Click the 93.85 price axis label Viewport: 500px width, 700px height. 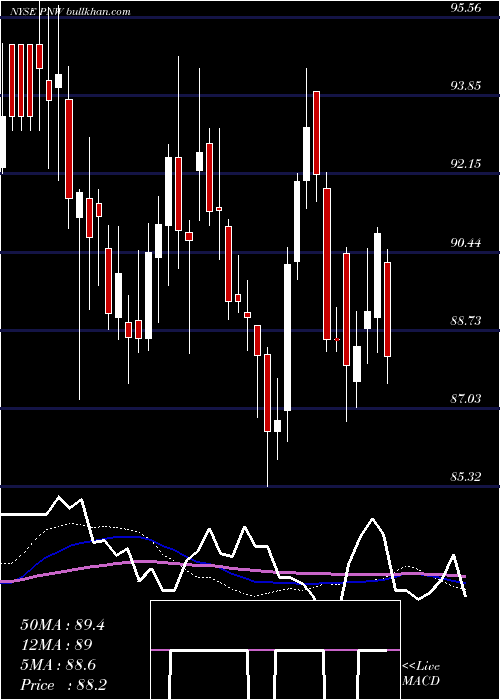466,86
